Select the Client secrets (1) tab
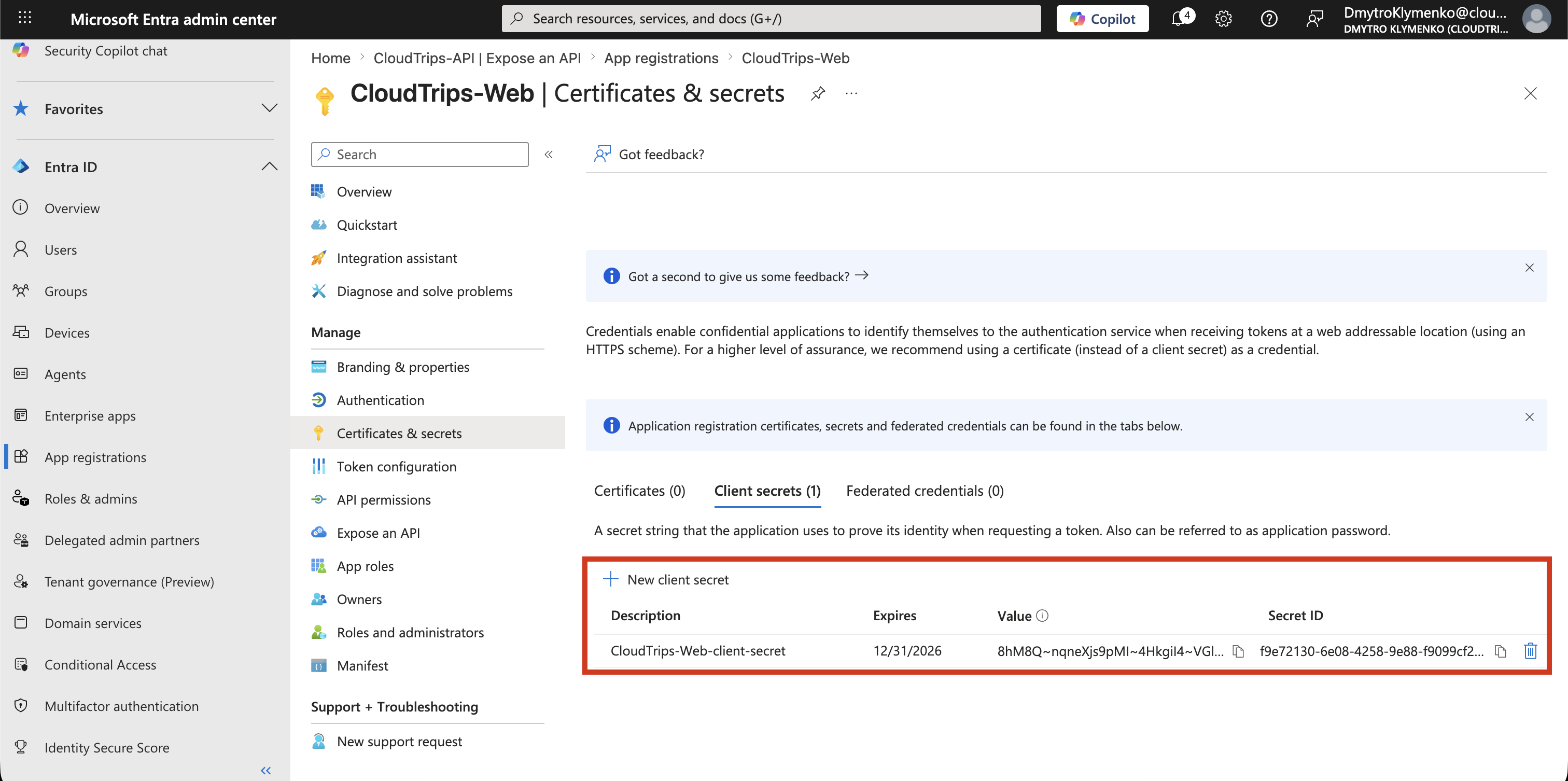Image resolution: width=1568 pixels, height=781 pixels. (x=767, y=491)
